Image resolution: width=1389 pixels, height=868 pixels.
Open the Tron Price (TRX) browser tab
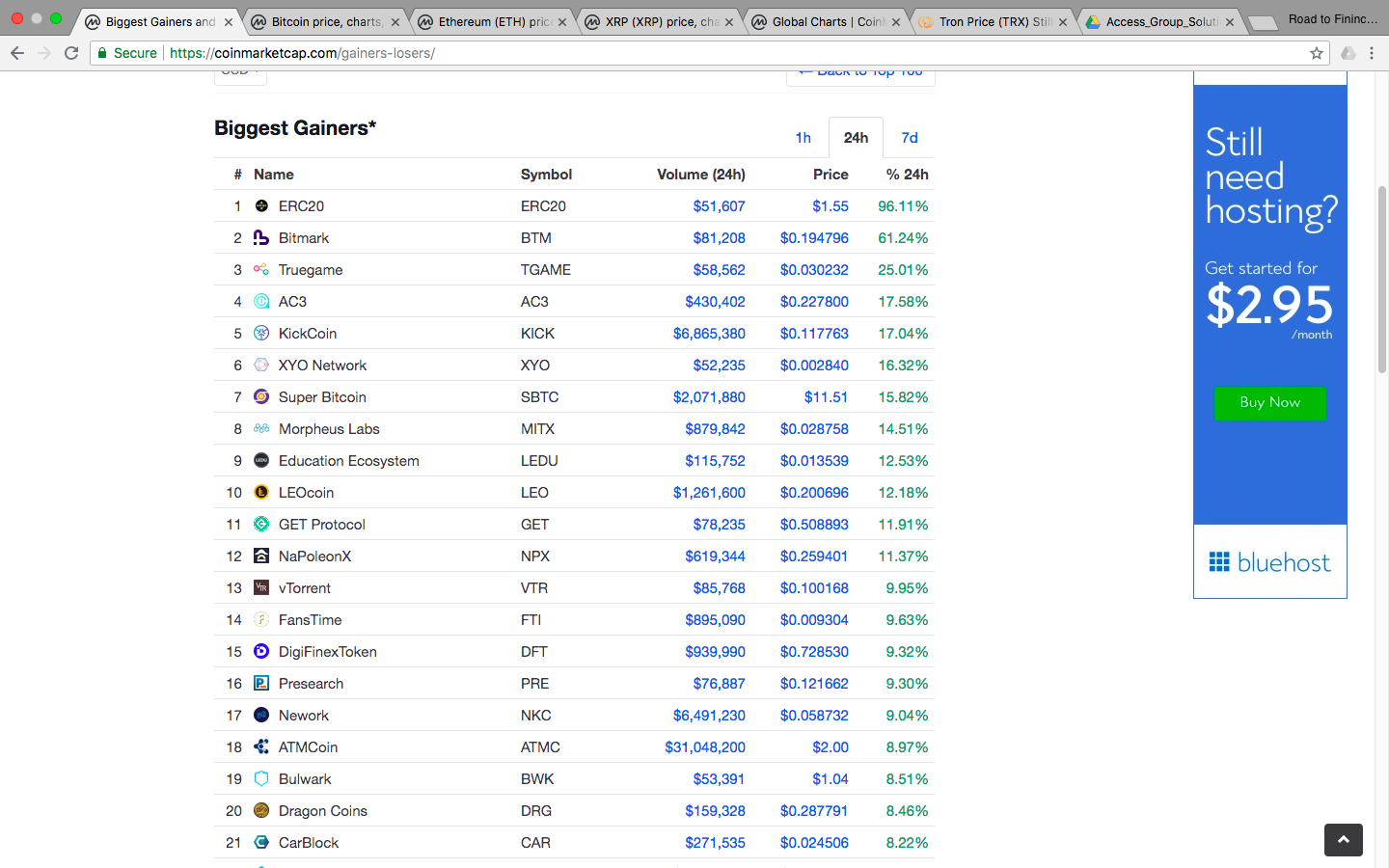(994, 21)
